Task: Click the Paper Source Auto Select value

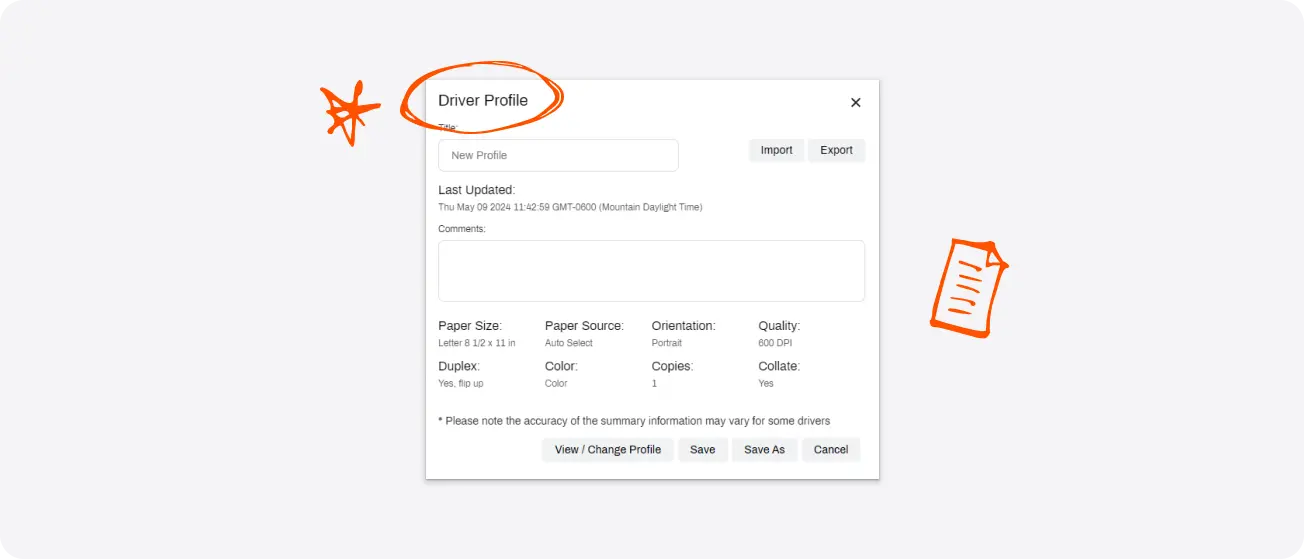Action: 569,343
